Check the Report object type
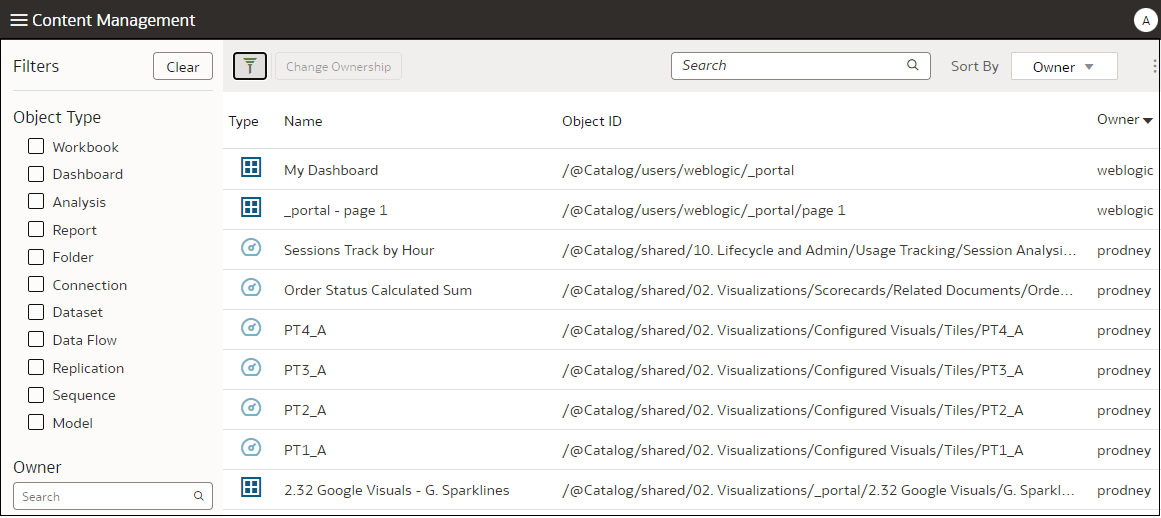This screenshot has width=1161, height=518. click(x=36, y=229)
